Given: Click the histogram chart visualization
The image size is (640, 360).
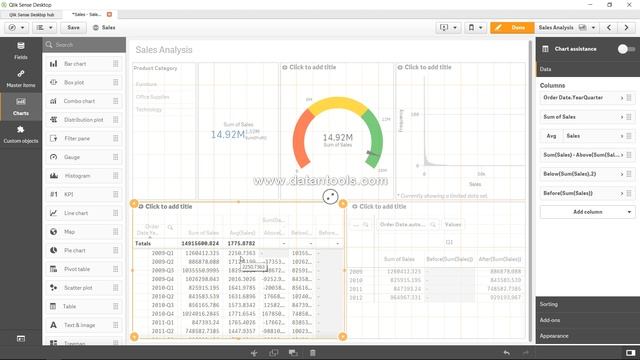Looking at the screenshot, I should click(460, 131).
